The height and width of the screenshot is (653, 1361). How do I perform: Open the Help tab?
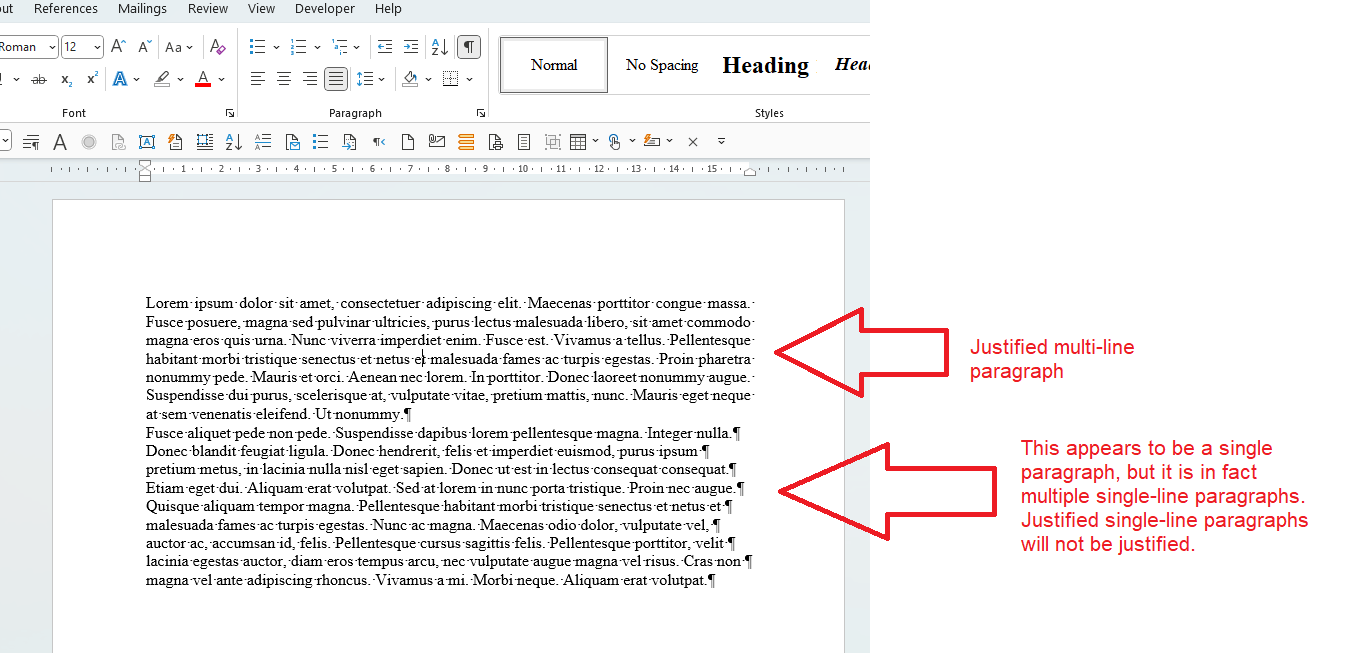[388, 9]
